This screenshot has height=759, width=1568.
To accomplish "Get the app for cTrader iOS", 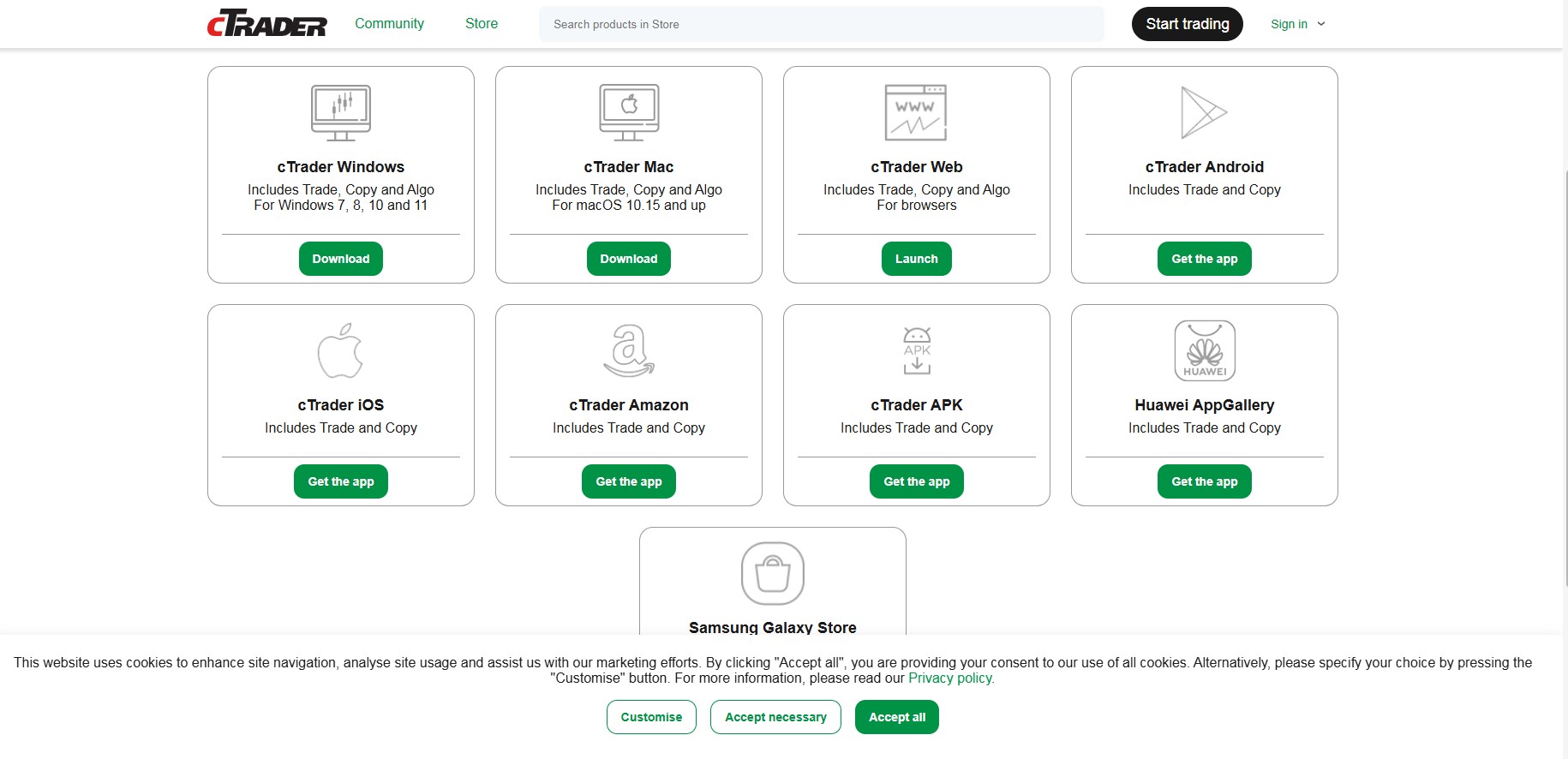I will [x=341, y=481].
